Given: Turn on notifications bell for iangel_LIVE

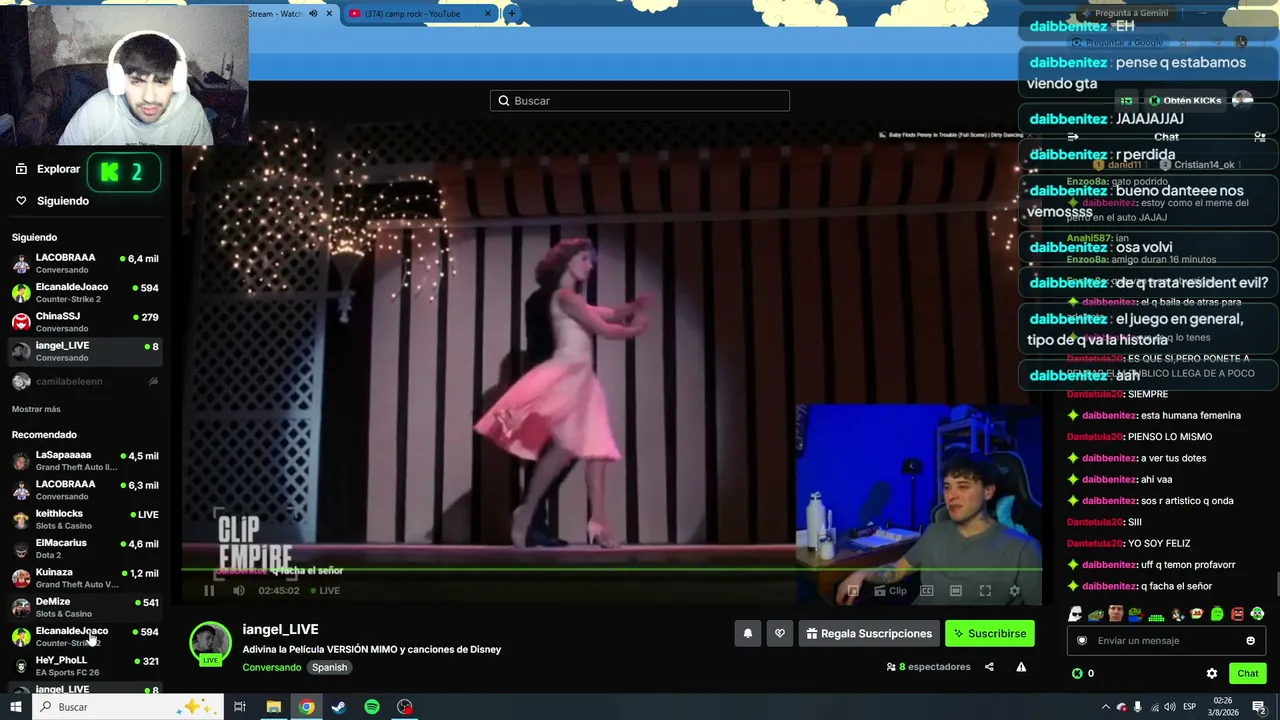Looking at the screenshot, I should tap(747, 633).
